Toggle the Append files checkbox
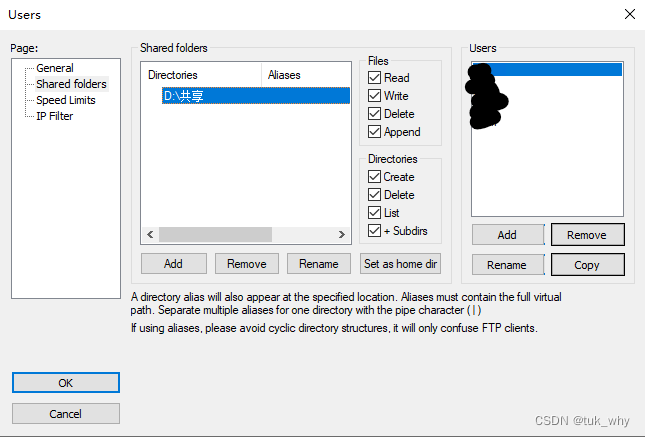Image resolution: width=645 pixels, height=437 pixels. [375, 132]
